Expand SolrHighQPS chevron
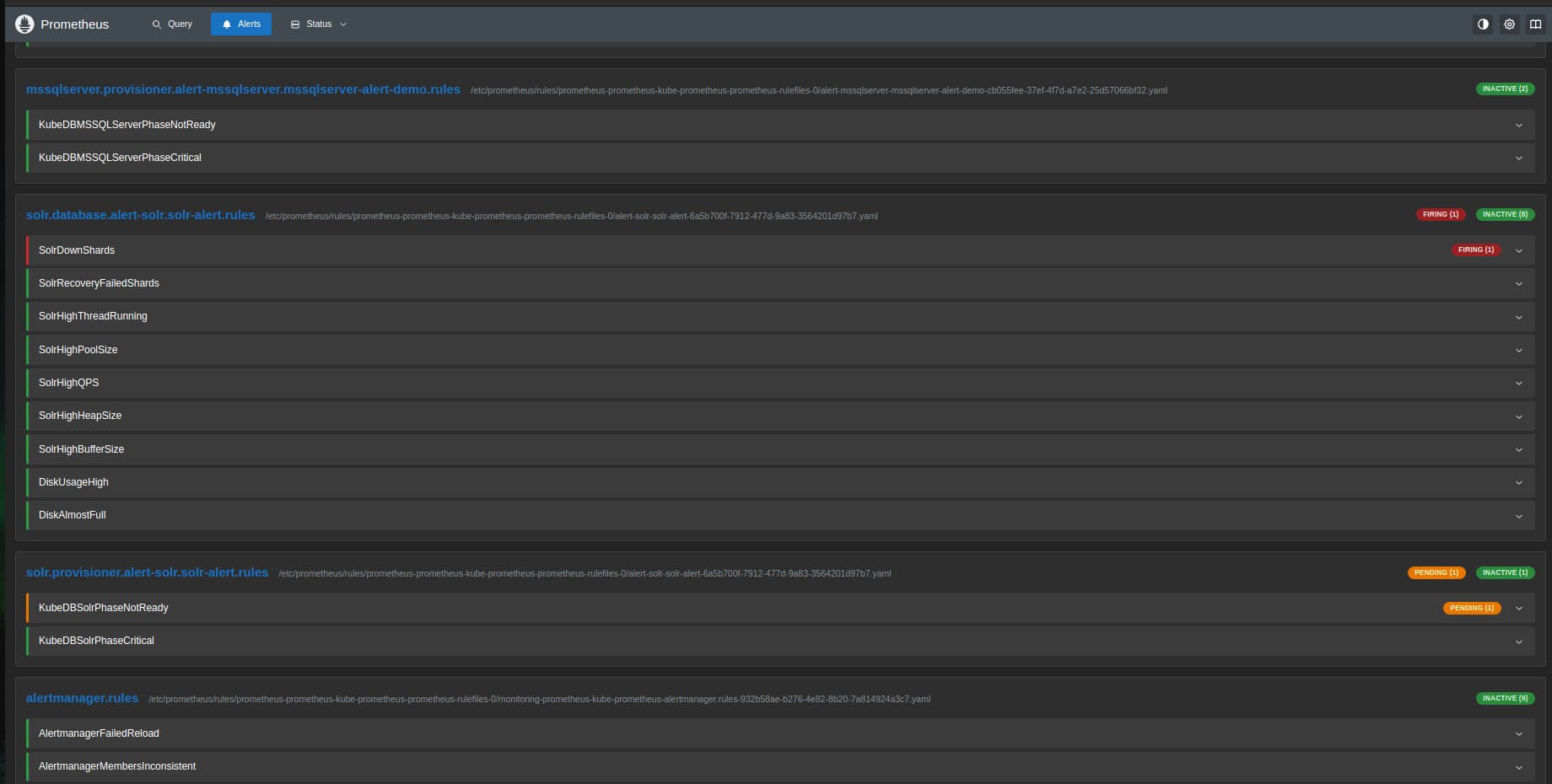This screenshot has height=784, width=1552. point(1519,383)
